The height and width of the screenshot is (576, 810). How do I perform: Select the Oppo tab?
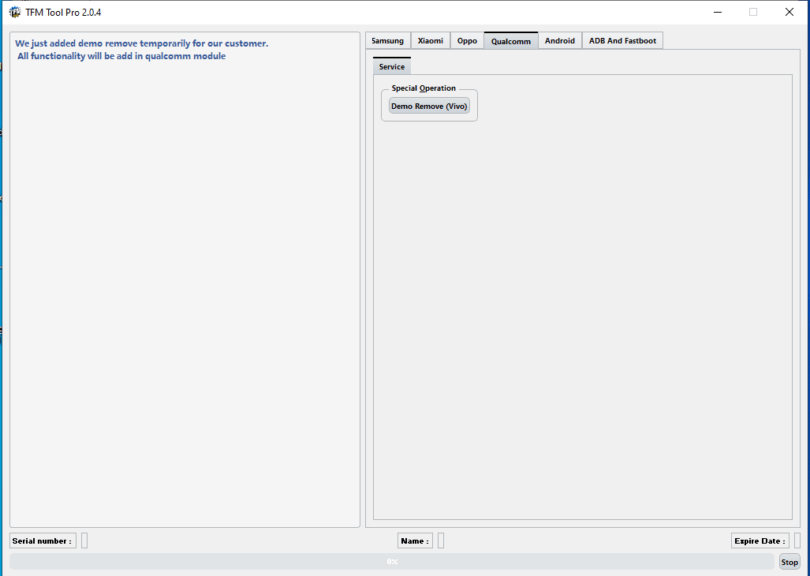pos(467,41)
